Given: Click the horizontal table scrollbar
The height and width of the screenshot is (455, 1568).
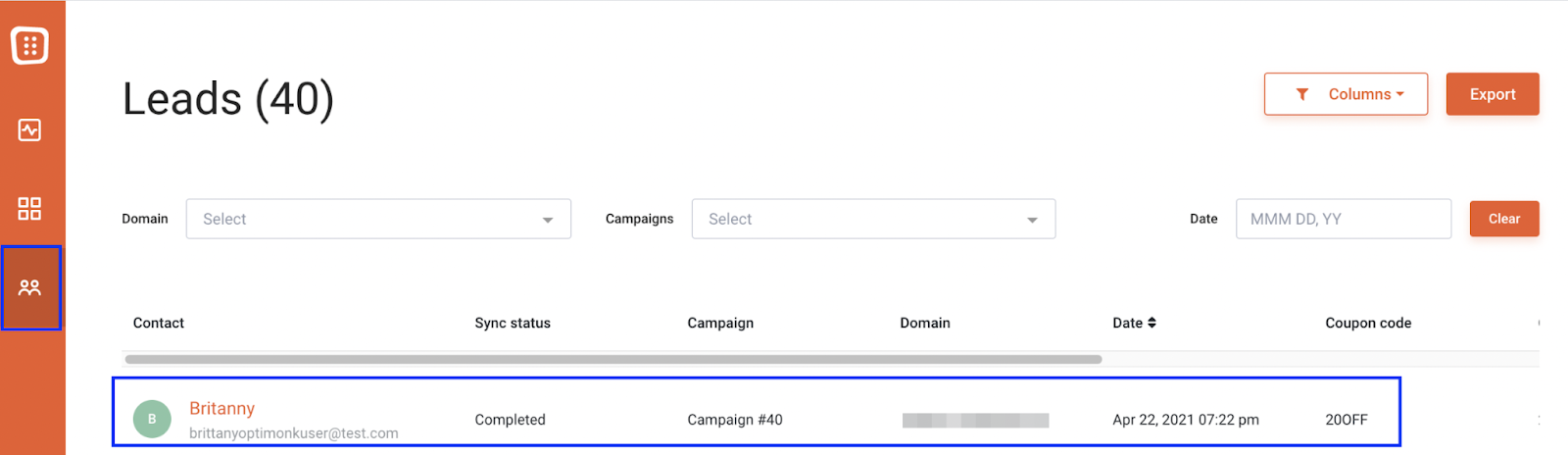Looking at the screenshot, I should point(613,359).
